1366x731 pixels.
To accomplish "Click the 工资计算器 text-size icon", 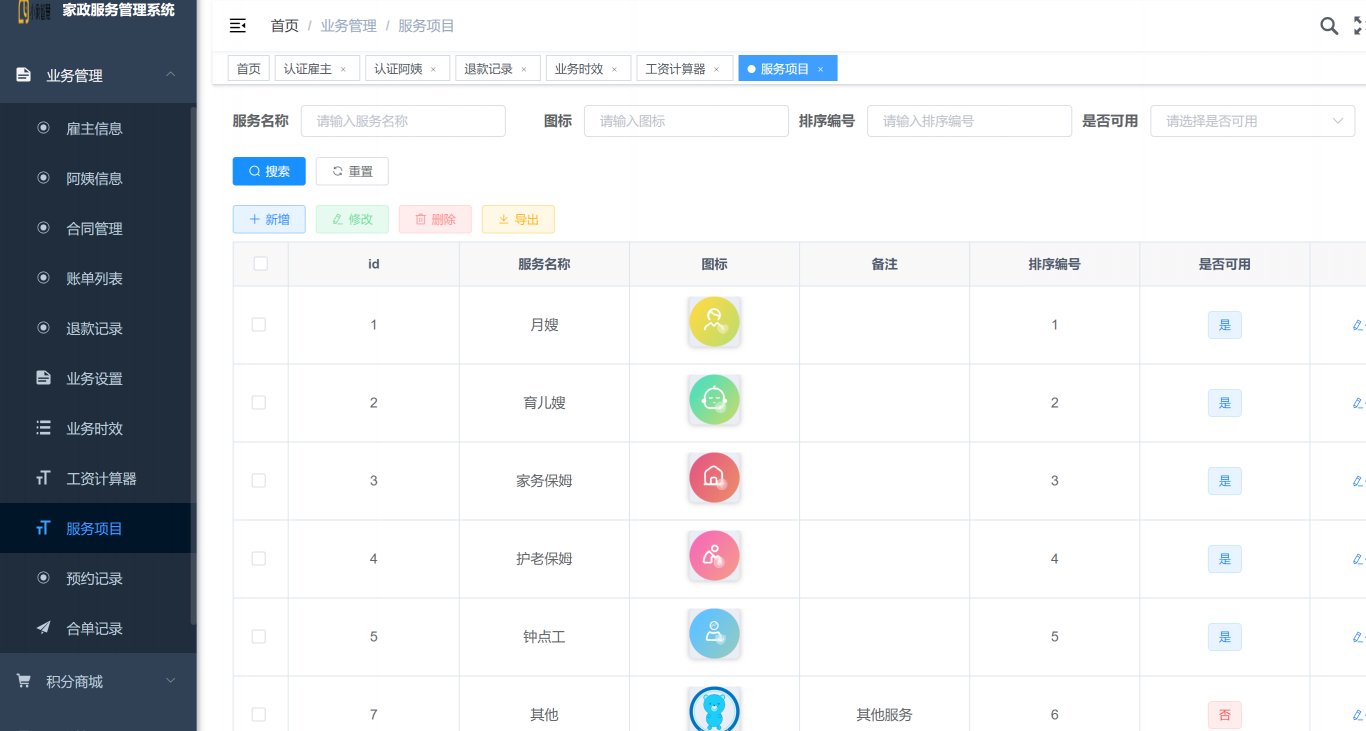I will click(43, 478).
